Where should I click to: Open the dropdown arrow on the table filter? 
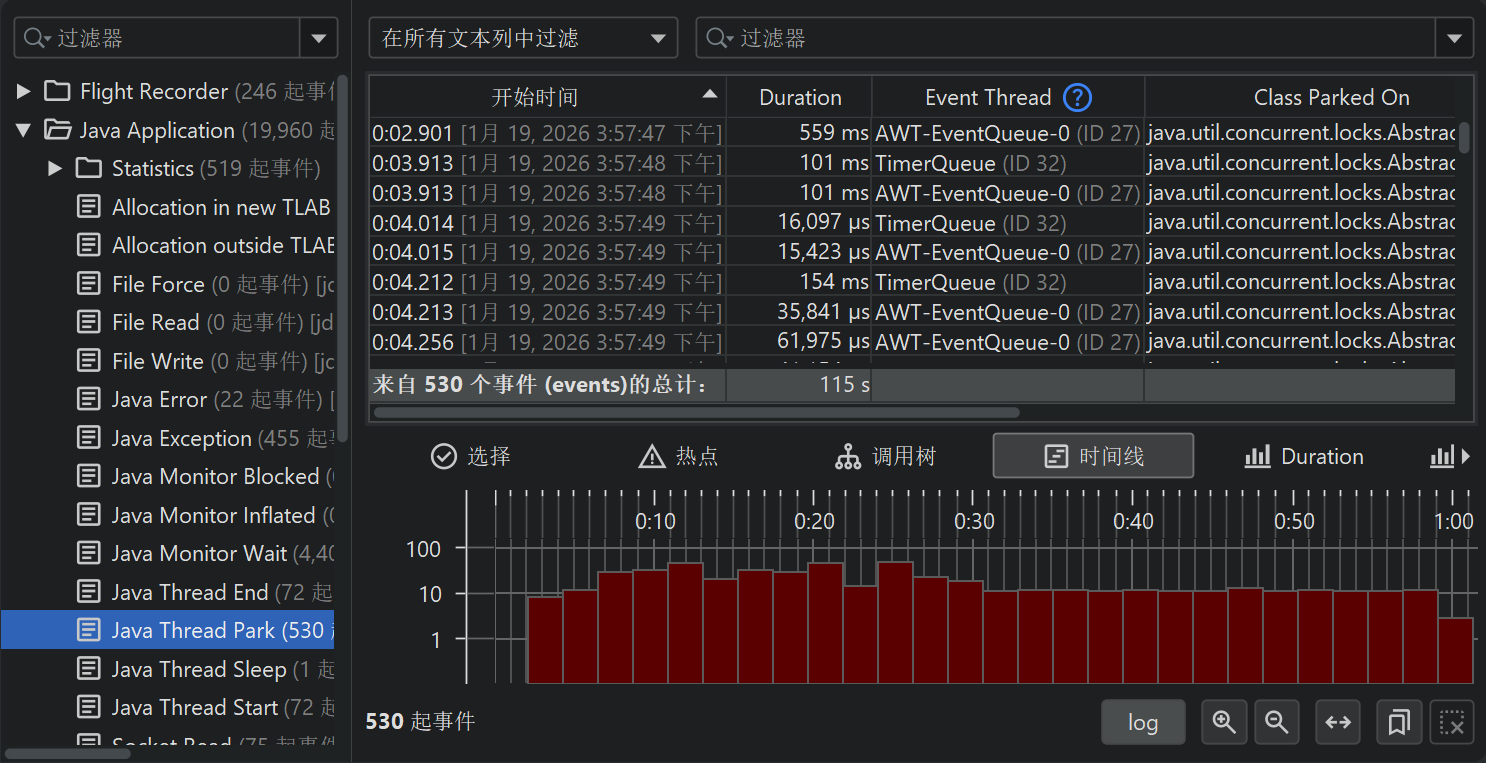(x=1455, y=38)
